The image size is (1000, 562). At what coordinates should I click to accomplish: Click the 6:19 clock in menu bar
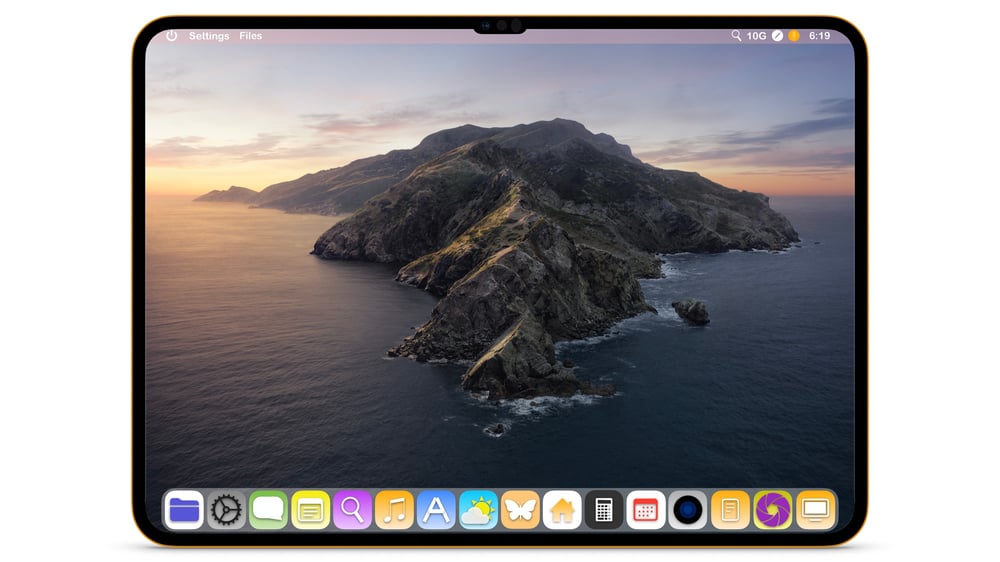point(820,36)
